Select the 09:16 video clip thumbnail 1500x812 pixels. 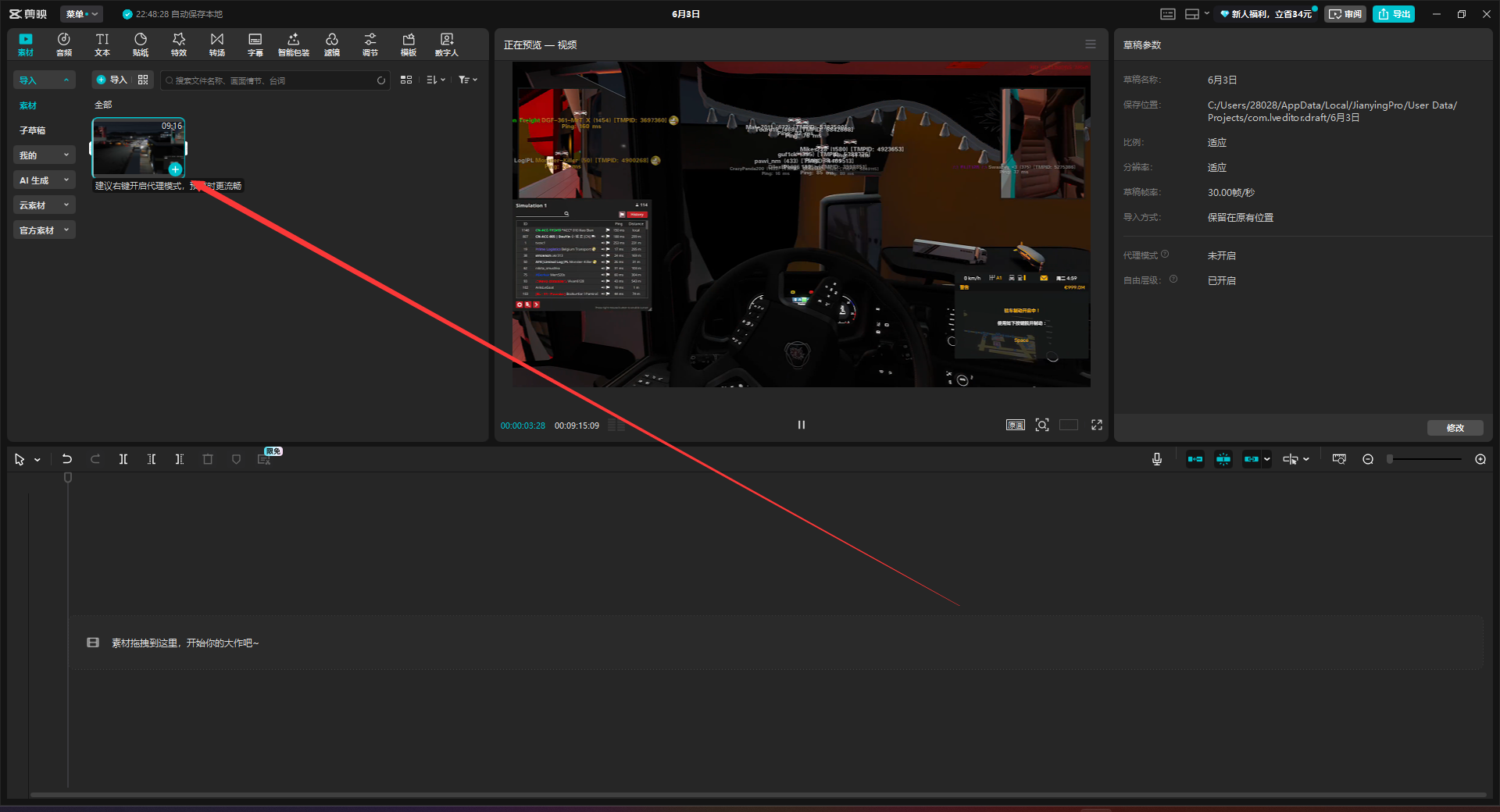point(138,148)
